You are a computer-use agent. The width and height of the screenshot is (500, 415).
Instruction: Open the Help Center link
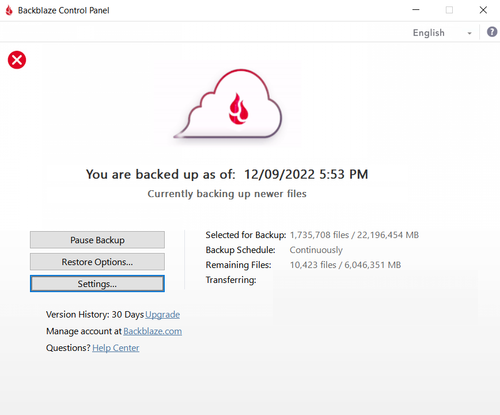click(x=116, y=348)
